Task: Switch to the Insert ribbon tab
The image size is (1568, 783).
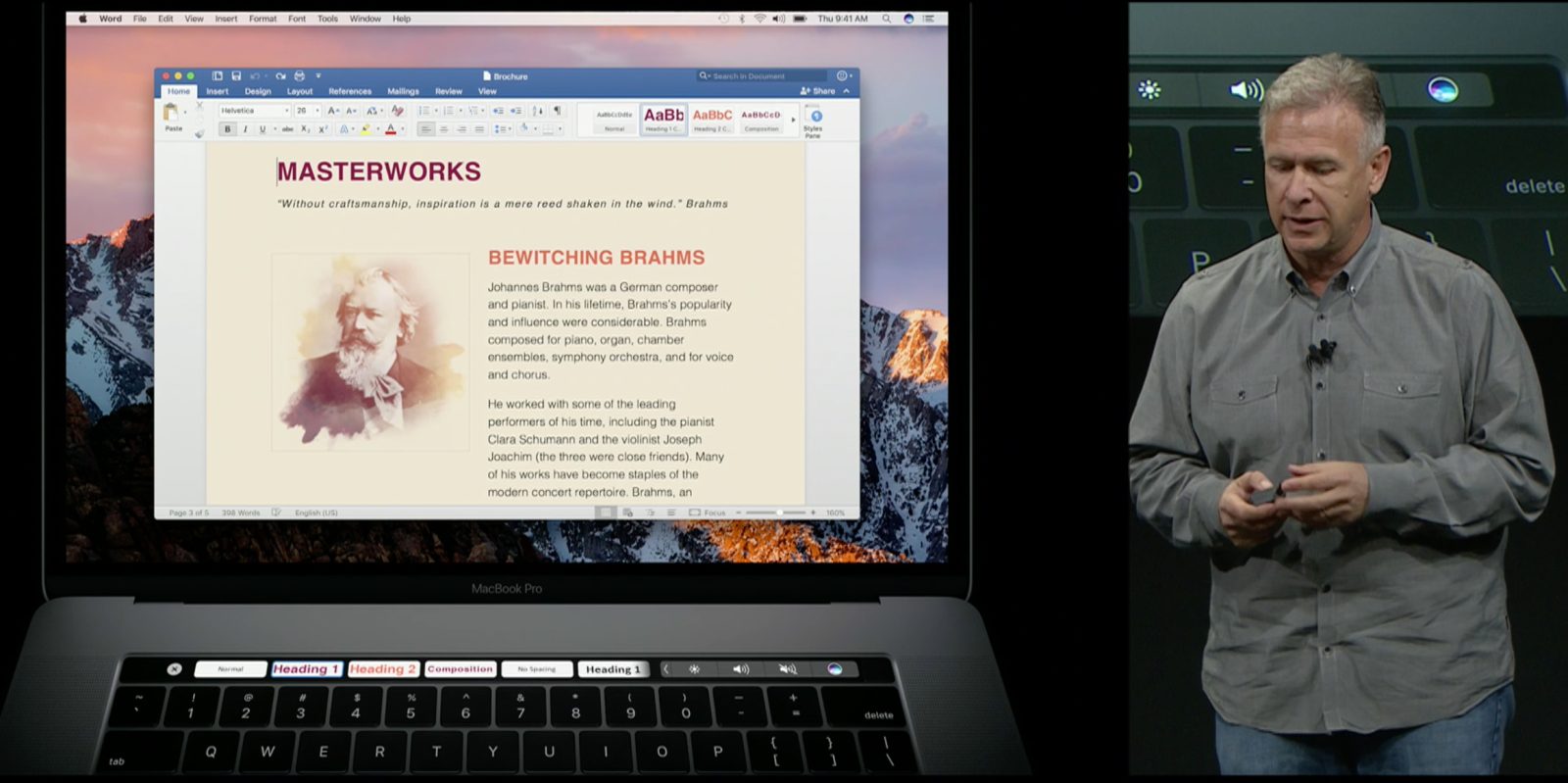Action: pos(217,91)
